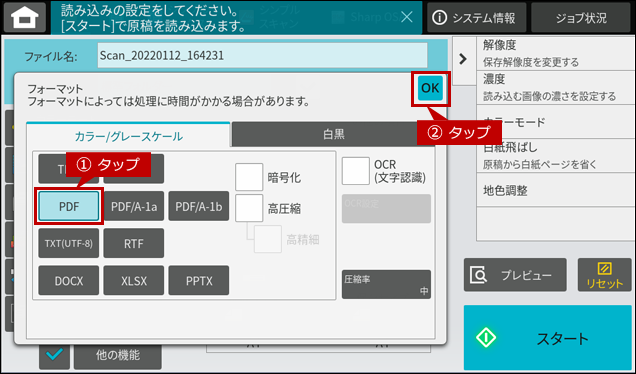The height and width of the screenshot is (374, 636).
Task: Switch to カラー/グレースケール tab
Action: 128,135
